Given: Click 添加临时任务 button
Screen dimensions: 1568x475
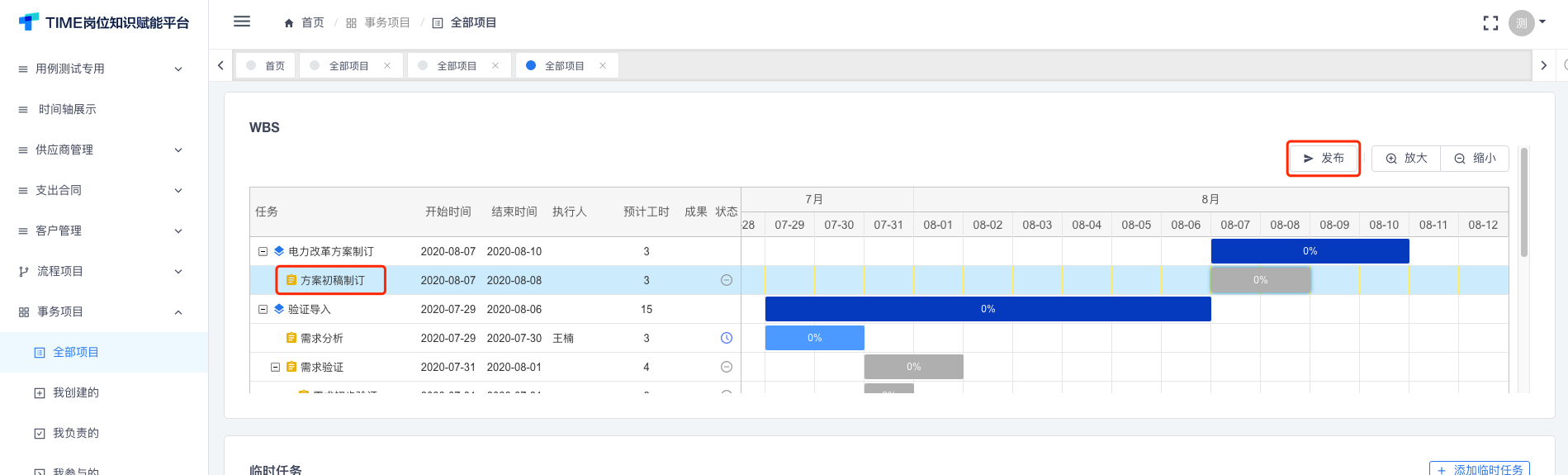Looking at the screenshot, I should pyautogui.click(x=1480, y=468).
